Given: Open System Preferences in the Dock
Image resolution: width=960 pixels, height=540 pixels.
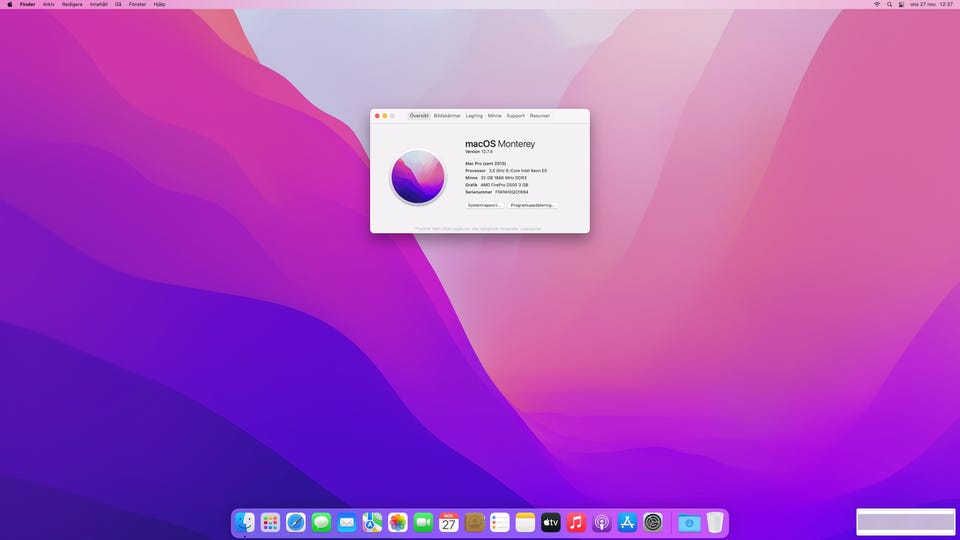Looking at the screenshot, I should [x=653, y=522].
